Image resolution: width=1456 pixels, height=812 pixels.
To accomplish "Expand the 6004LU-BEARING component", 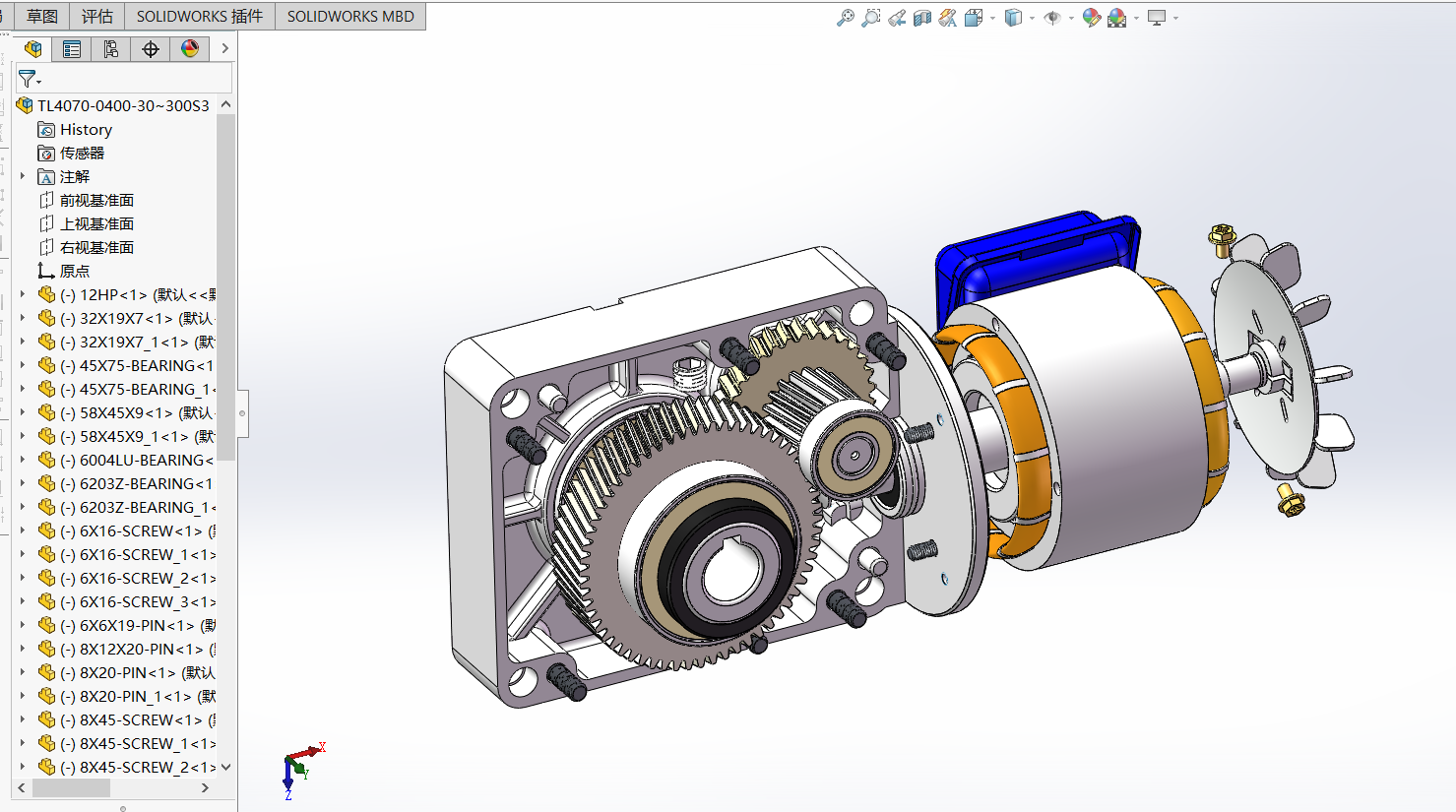I will tap(23, 460).
